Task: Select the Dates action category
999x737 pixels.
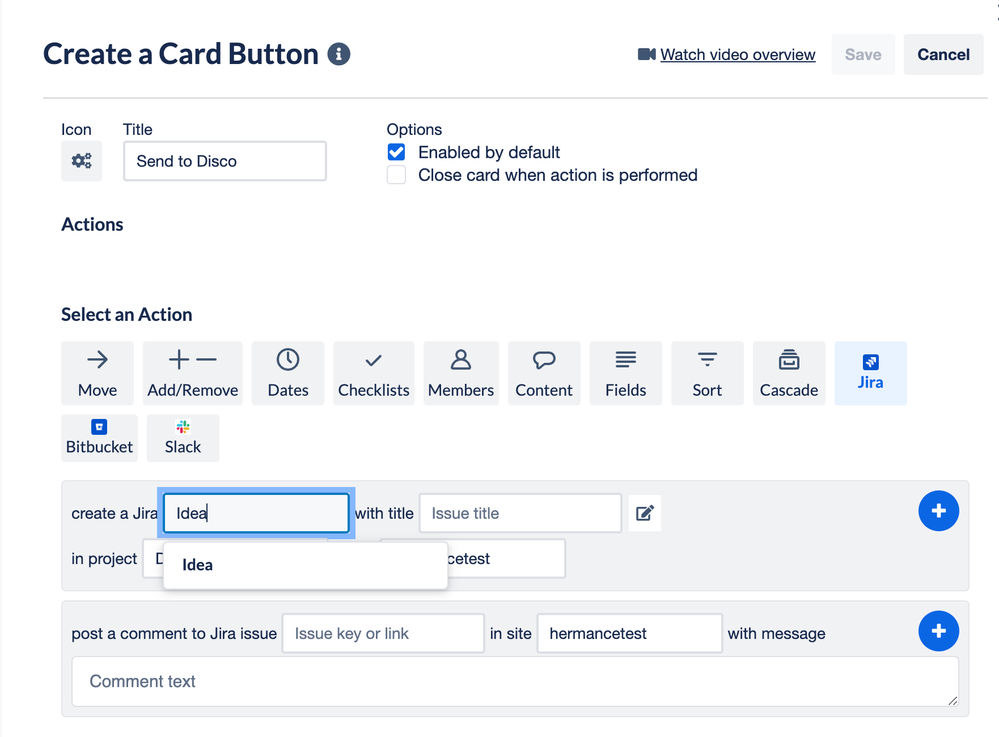Action: pyautogui.click(x=288, y=373)
